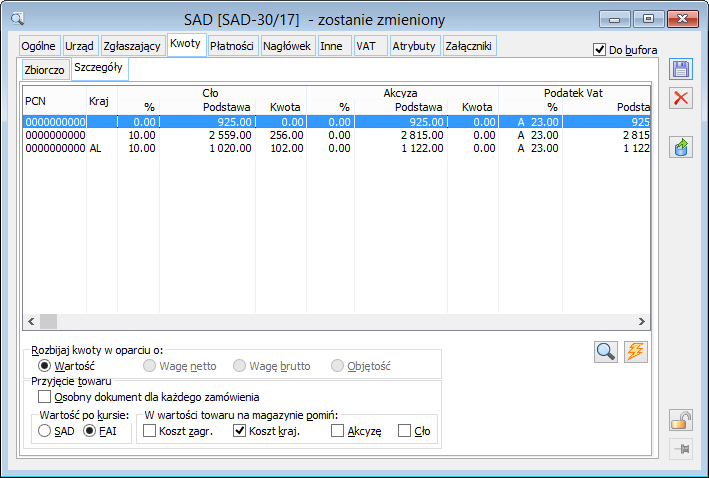Select the Wagę brutto radio option
The height and width of the screenshot is (478, 709).
pyautogui.click(x=239, y=365)
